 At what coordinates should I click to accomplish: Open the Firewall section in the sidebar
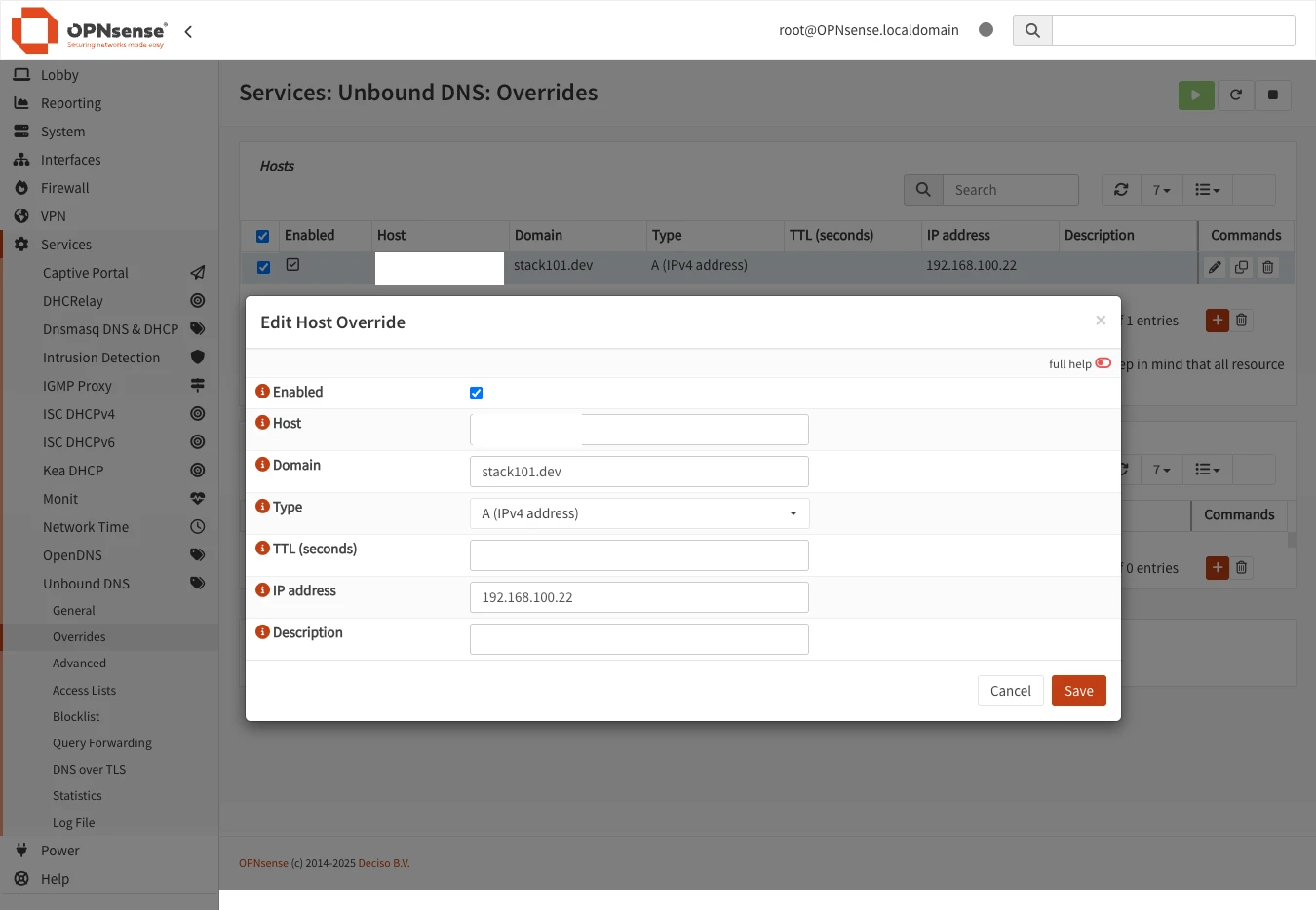click(67, 187)
